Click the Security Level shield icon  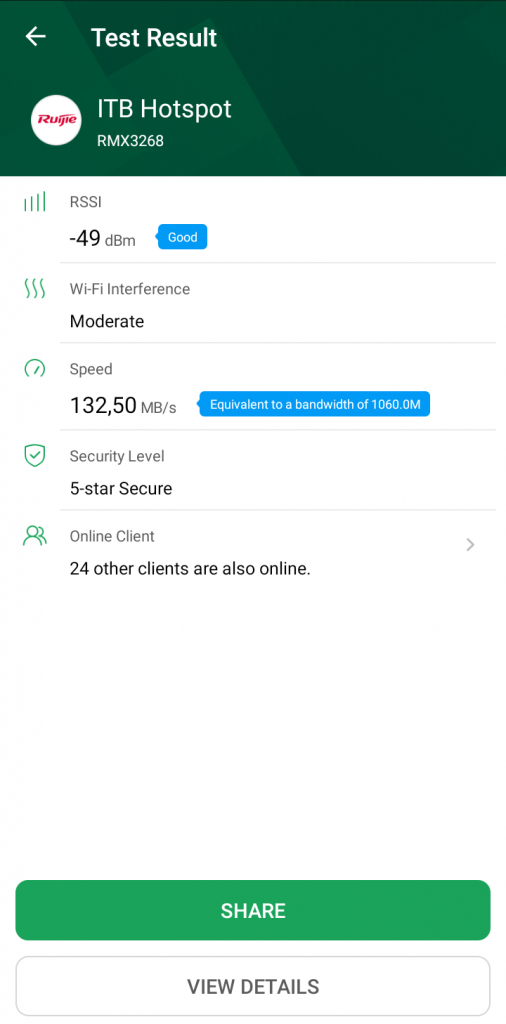35,455
